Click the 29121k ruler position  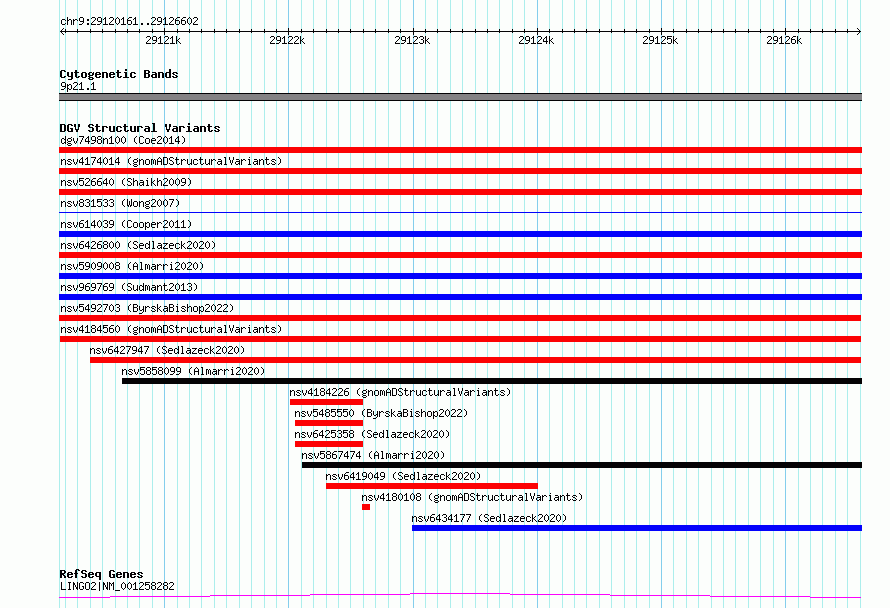coord(163,40)
